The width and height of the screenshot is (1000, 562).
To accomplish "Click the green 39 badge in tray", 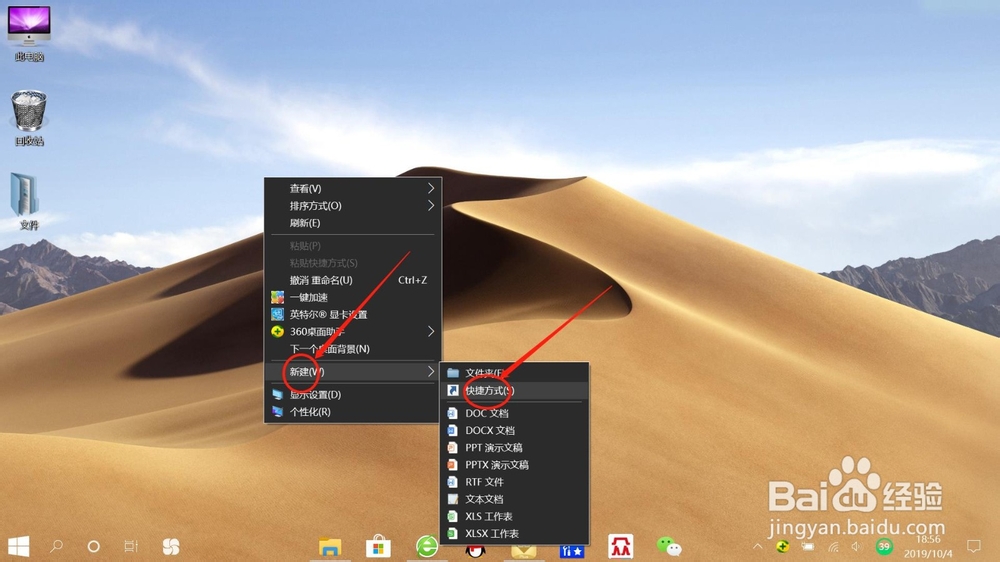I will (884, 547).
